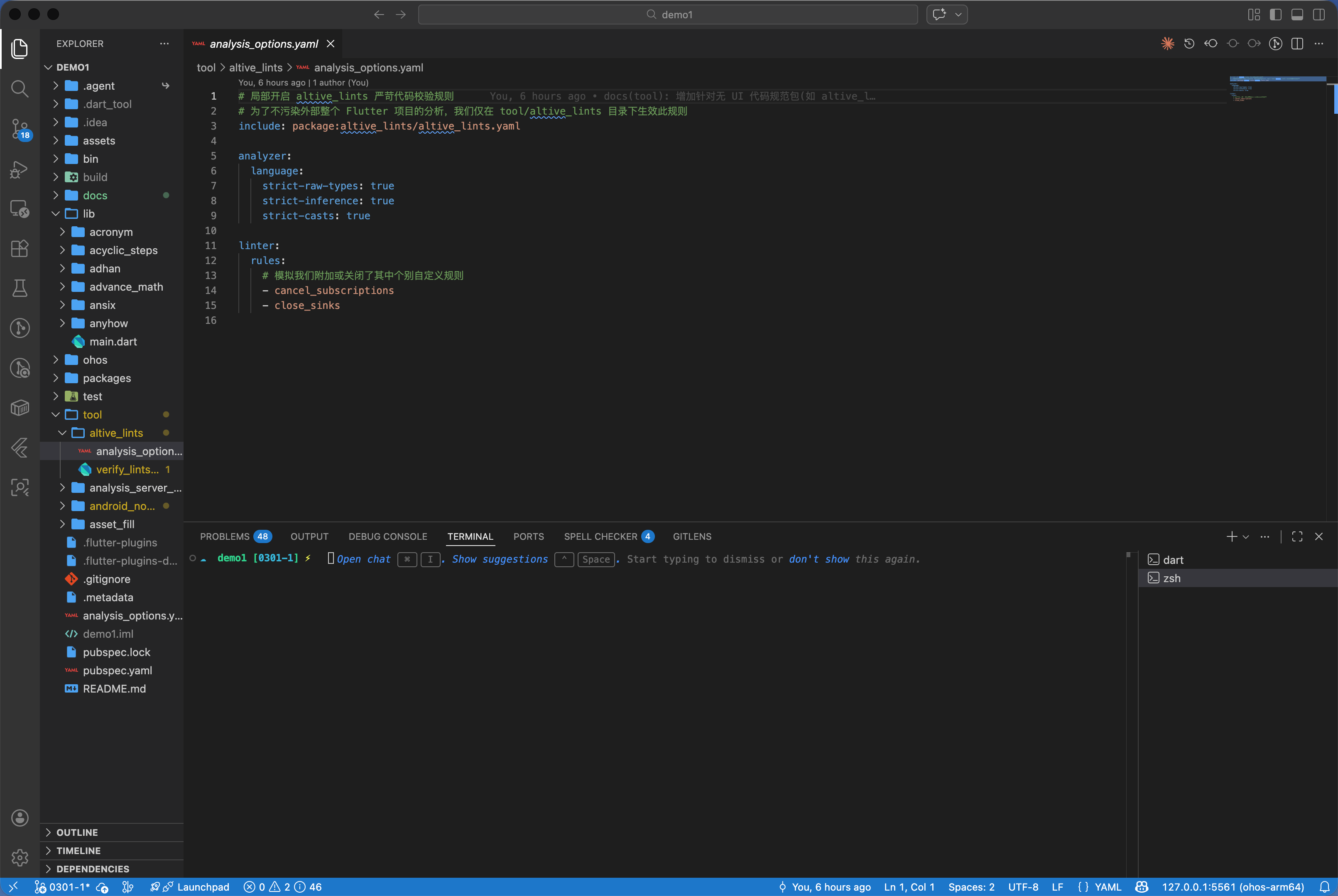Image resolution: width=1338 pixels, height=896 pixels.
Task: Open Manage settings gear
Action: tap(20, 857)
